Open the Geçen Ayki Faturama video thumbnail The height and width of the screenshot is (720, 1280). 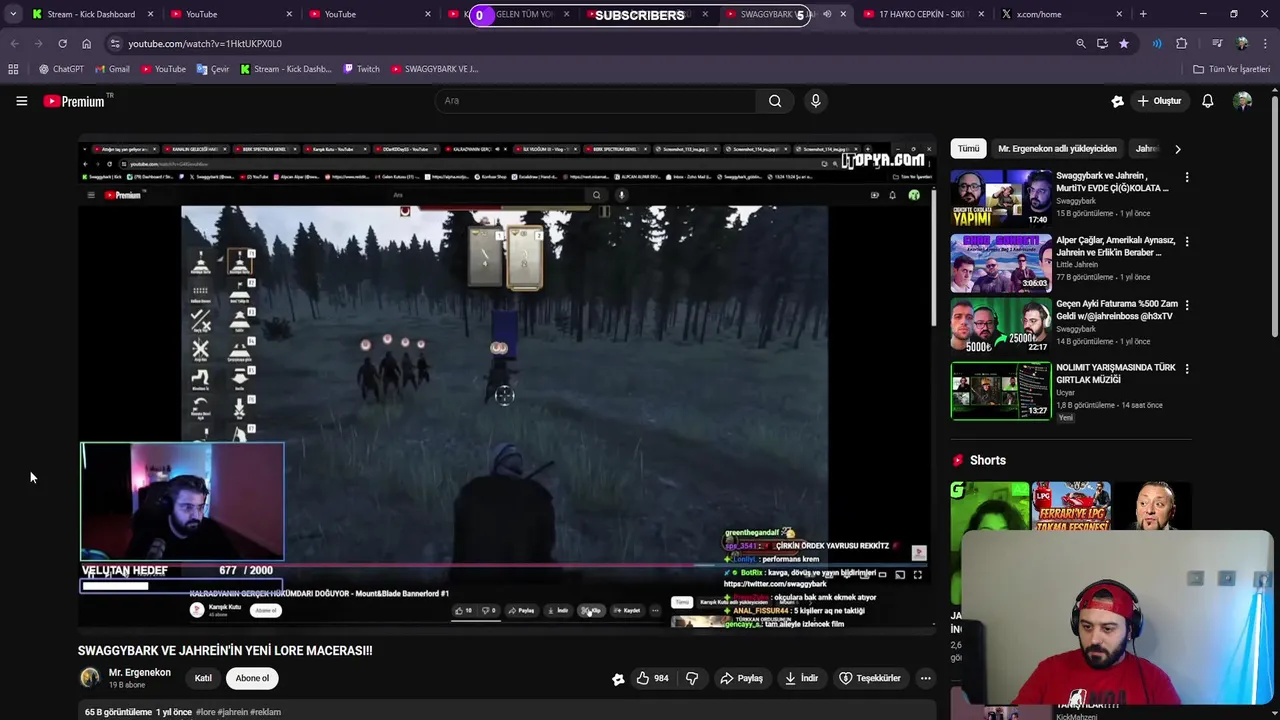1001,326
